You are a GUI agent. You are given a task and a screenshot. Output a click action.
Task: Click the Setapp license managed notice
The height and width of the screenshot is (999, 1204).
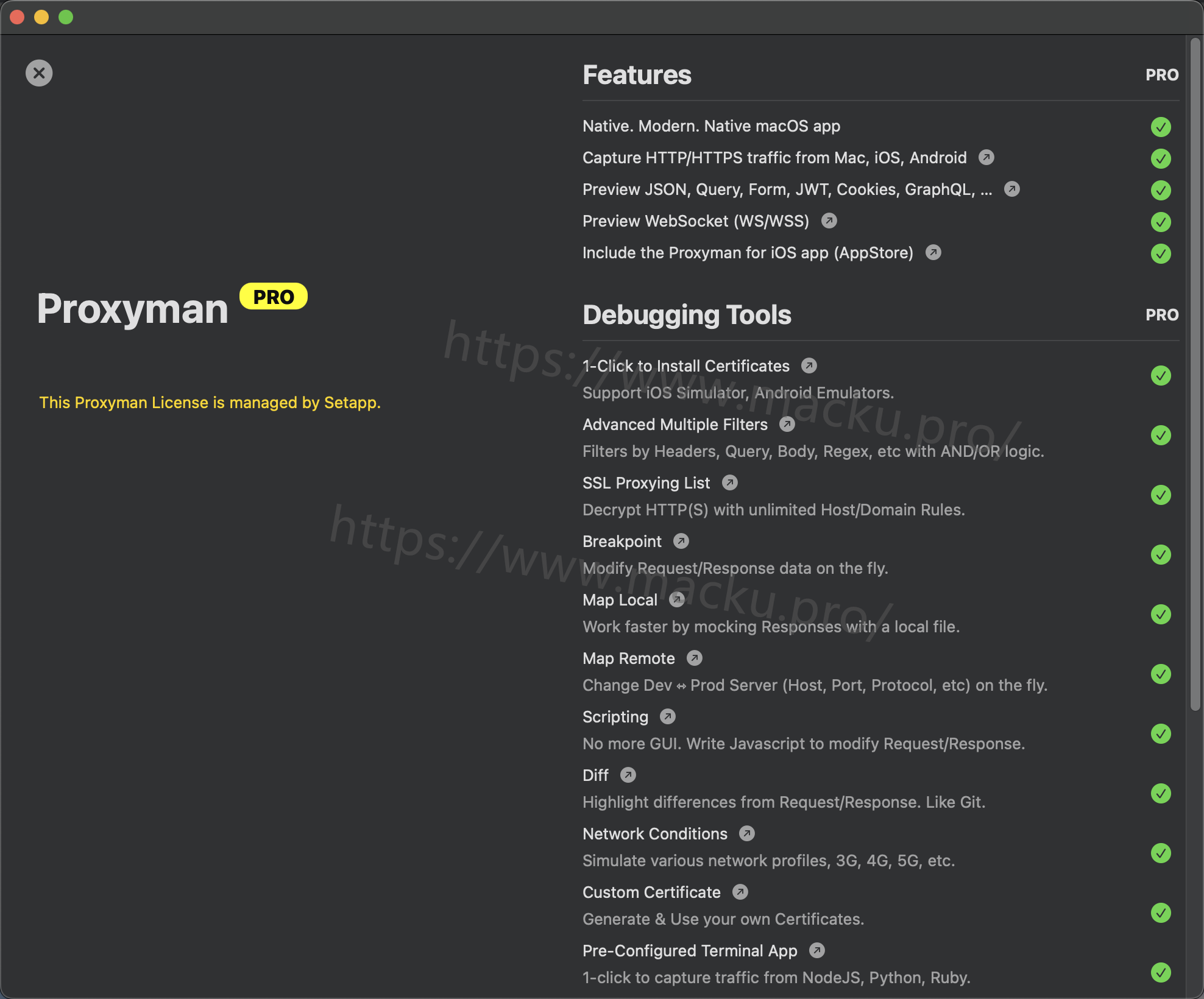click(210, 403)
